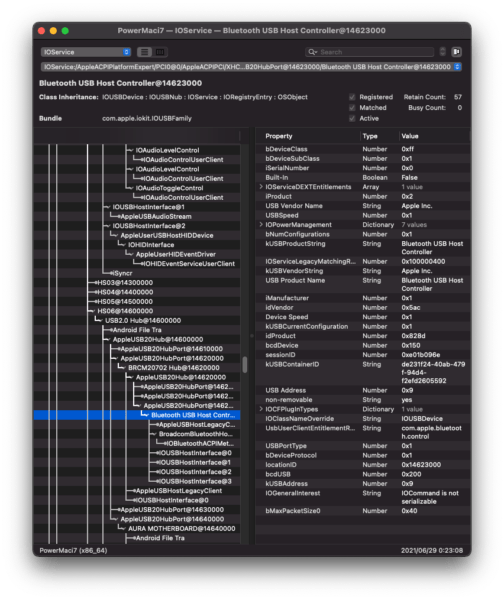
Task: Select the locationID property row
Action: point(363,465)
